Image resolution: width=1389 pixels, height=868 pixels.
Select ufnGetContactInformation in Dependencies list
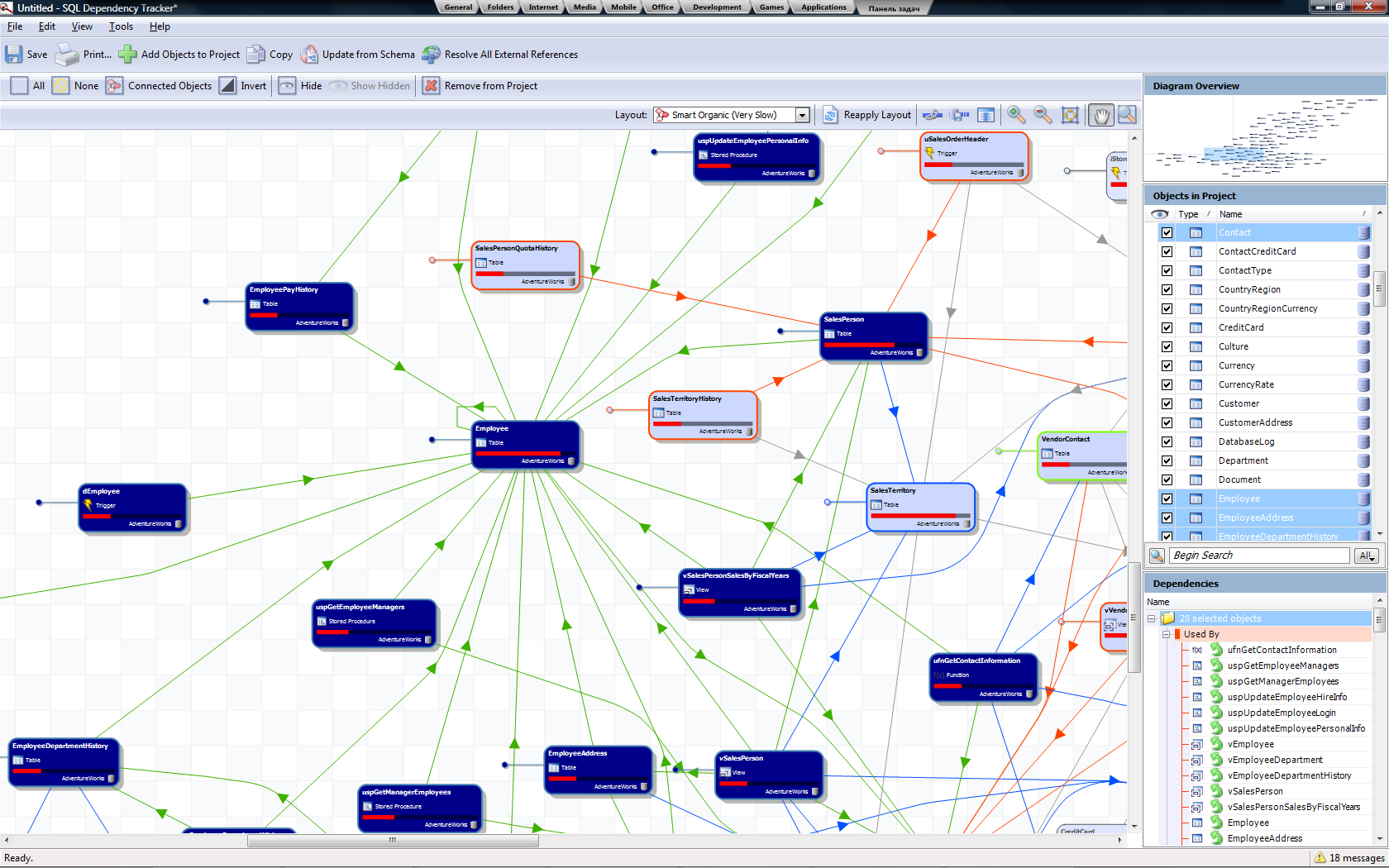(x=1282, y=650)
